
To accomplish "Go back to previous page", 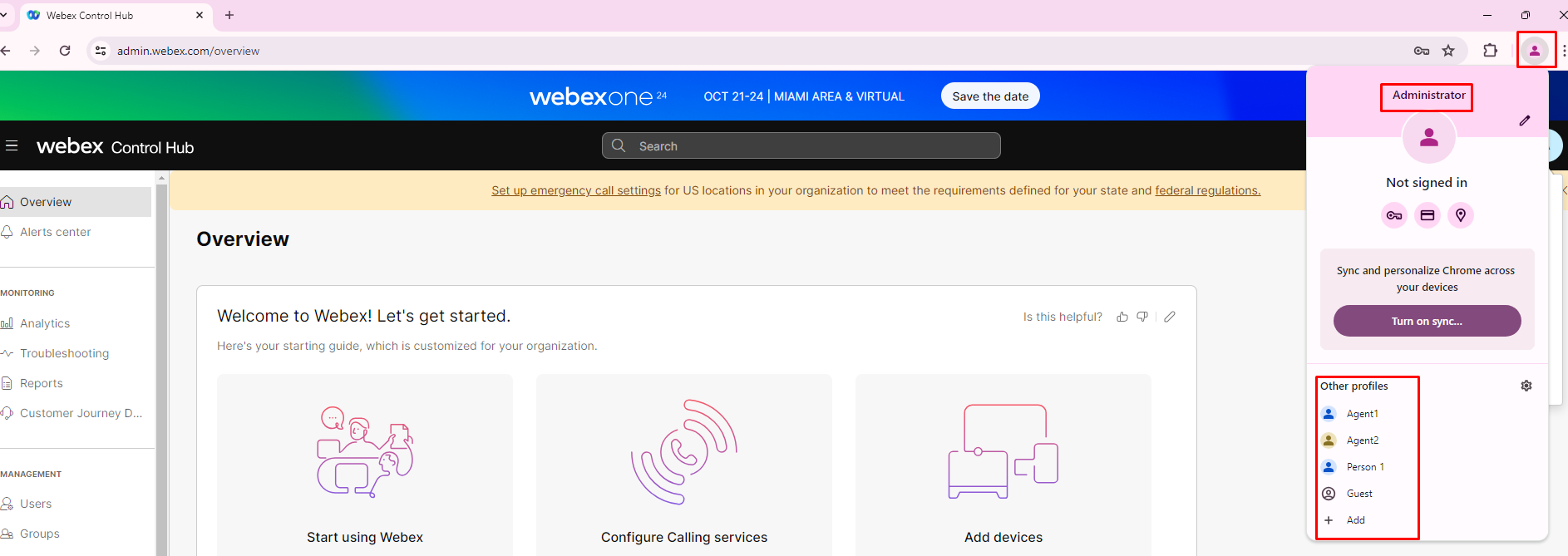I will click(x=6, y=51).
